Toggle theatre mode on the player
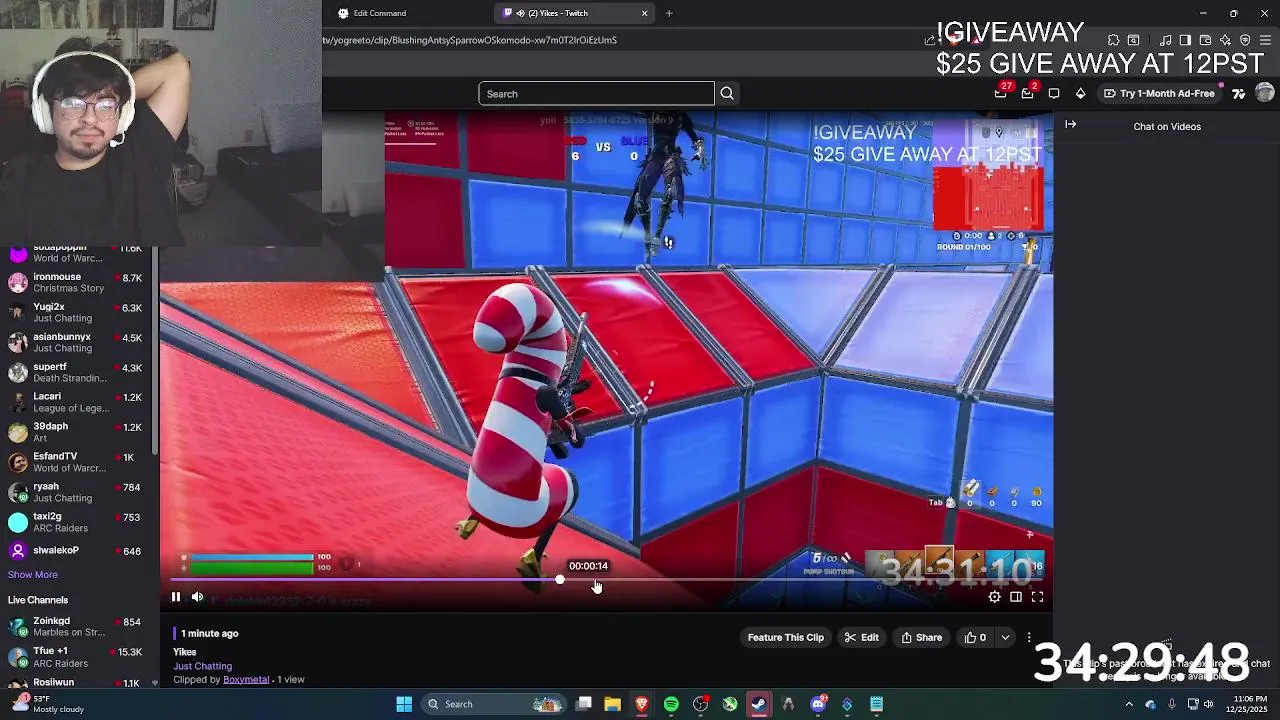This screenshot has height=720, width=1280. point(1016,597)
